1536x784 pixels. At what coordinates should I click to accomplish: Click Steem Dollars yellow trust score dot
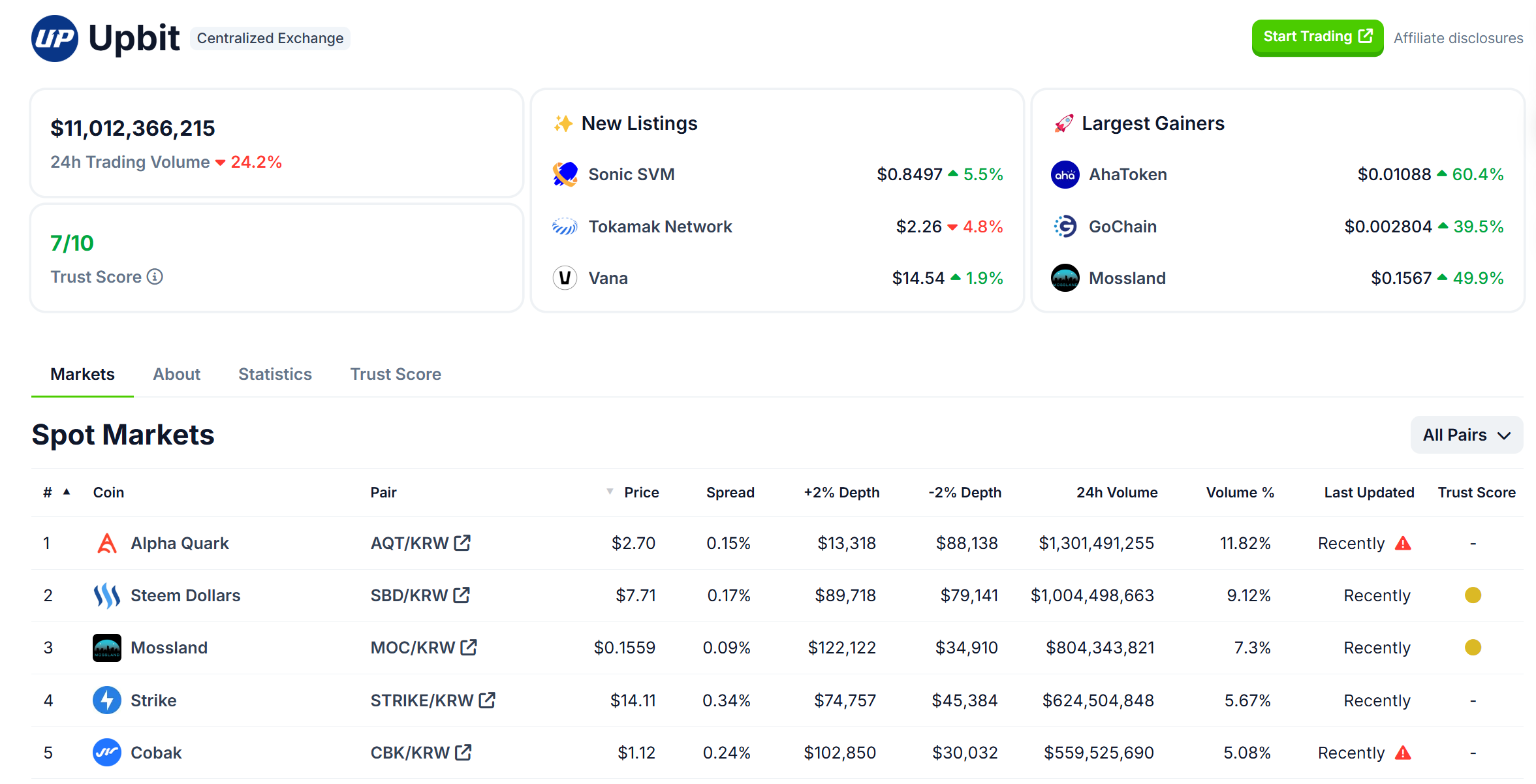1473,595
